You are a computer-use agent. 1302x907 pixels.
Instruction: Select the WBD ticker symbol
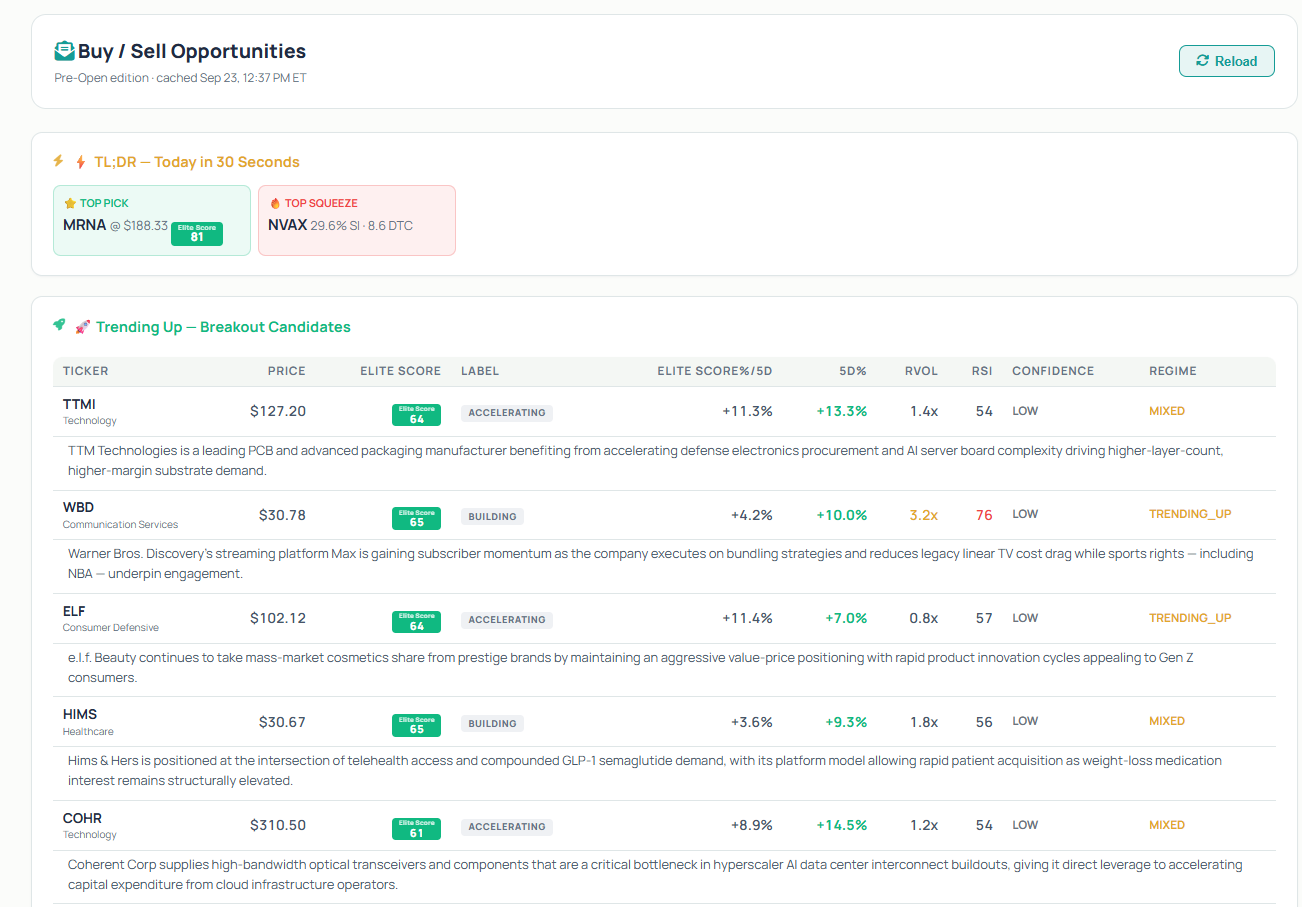point(78,507)
